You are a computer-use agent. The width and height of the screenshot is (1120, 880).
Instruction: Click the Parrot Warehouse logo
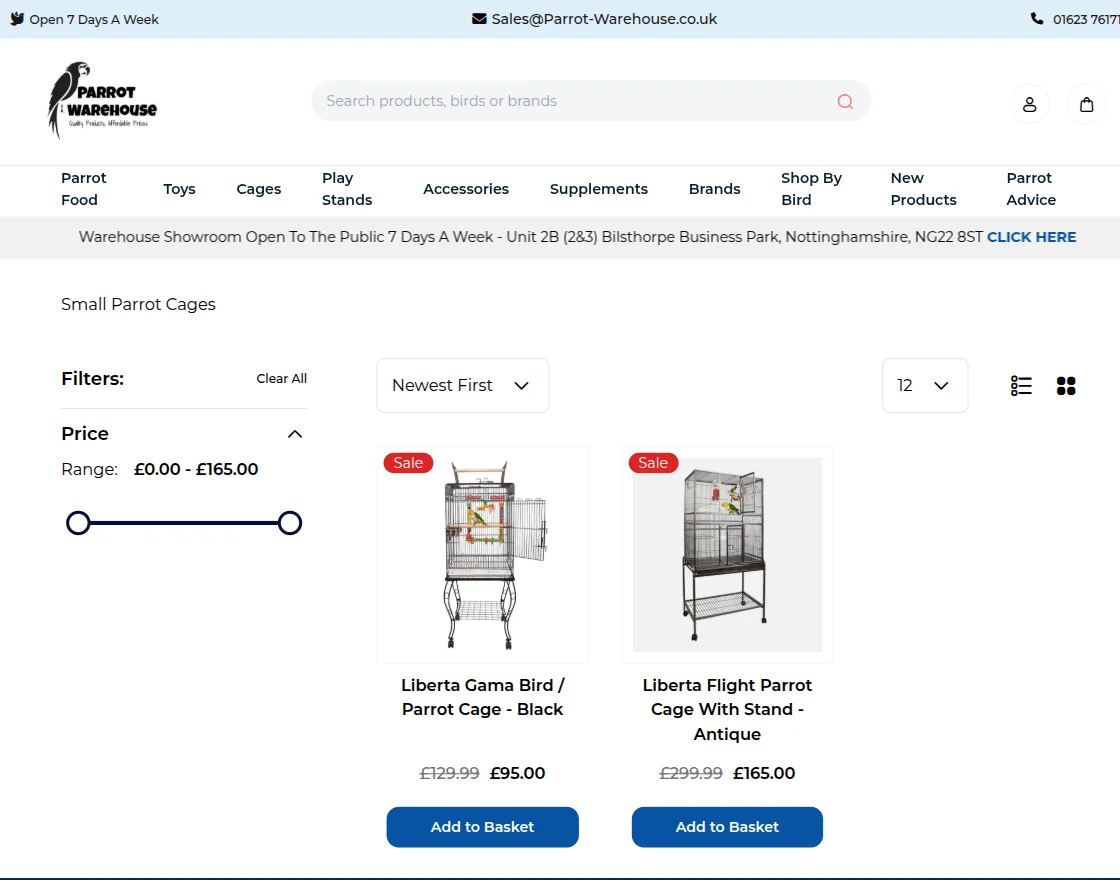point(102,100)
